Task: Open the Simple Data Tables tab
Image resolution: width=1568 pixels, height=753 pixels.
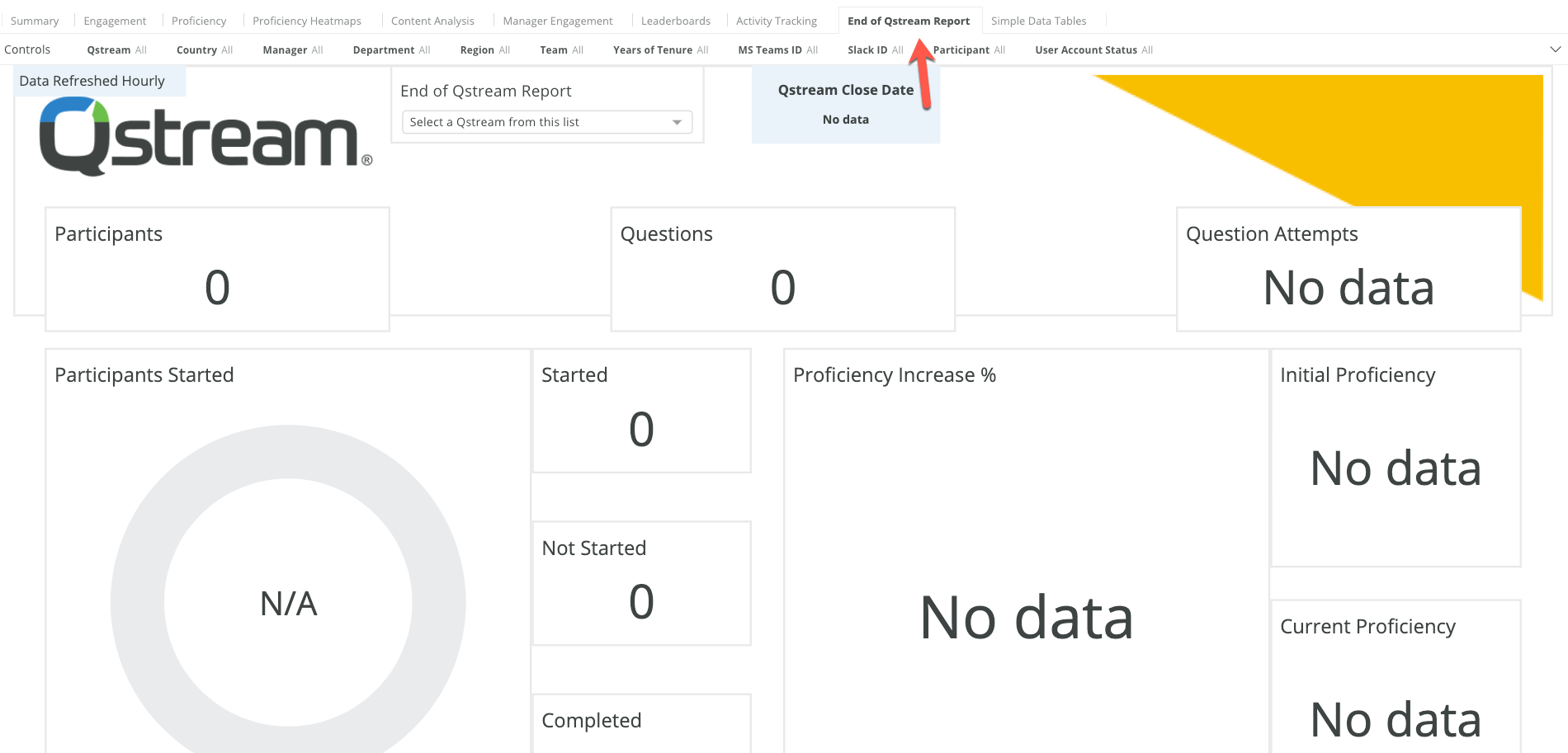Action: pyautogui.click(x=1039, y=21)
